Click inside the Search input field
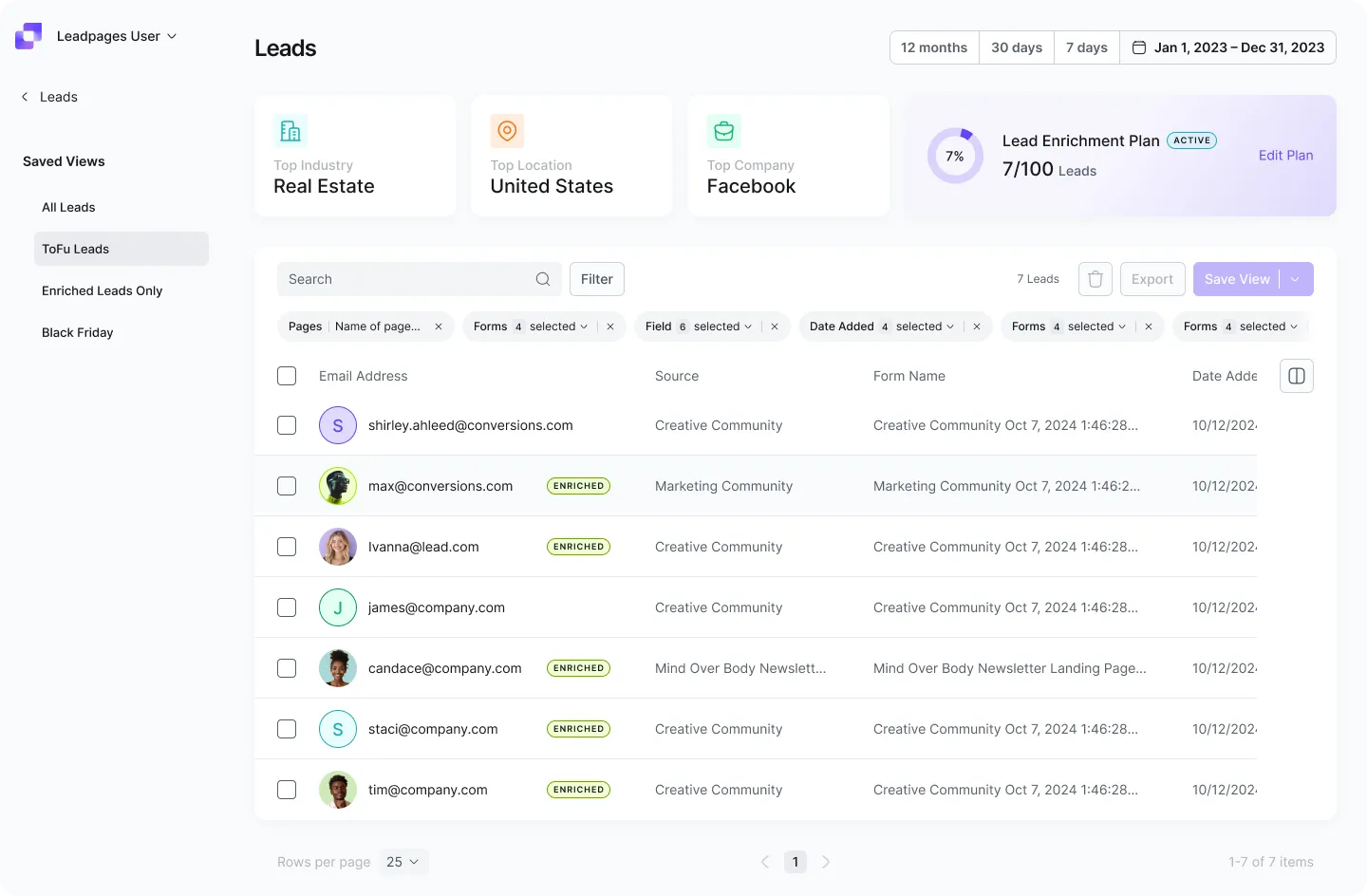1367x896 pixels. click(x=399, y=279)
